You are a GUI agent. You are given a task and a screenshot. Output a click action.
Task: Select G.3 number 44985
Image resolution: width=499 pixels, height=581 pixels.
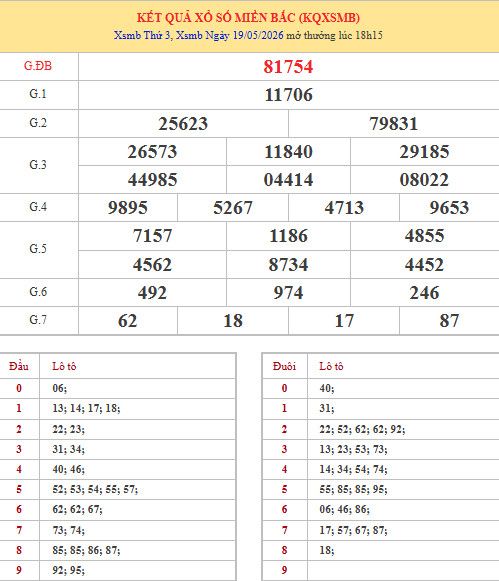[x=152, y=180]
